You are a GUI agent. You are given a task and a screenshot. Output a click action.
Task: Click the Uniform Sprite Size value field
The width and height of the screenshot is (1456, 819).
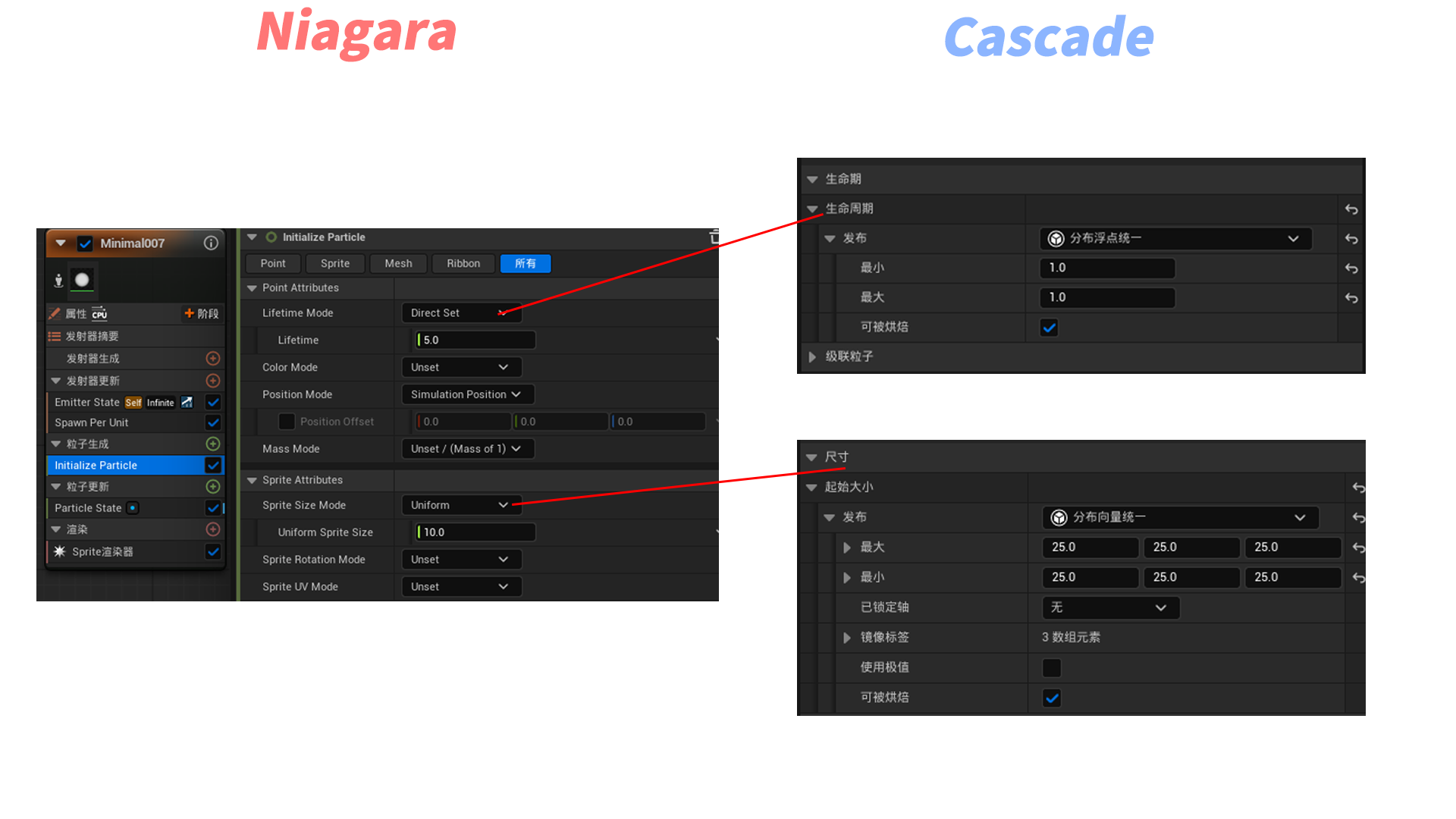pos(475,532)
